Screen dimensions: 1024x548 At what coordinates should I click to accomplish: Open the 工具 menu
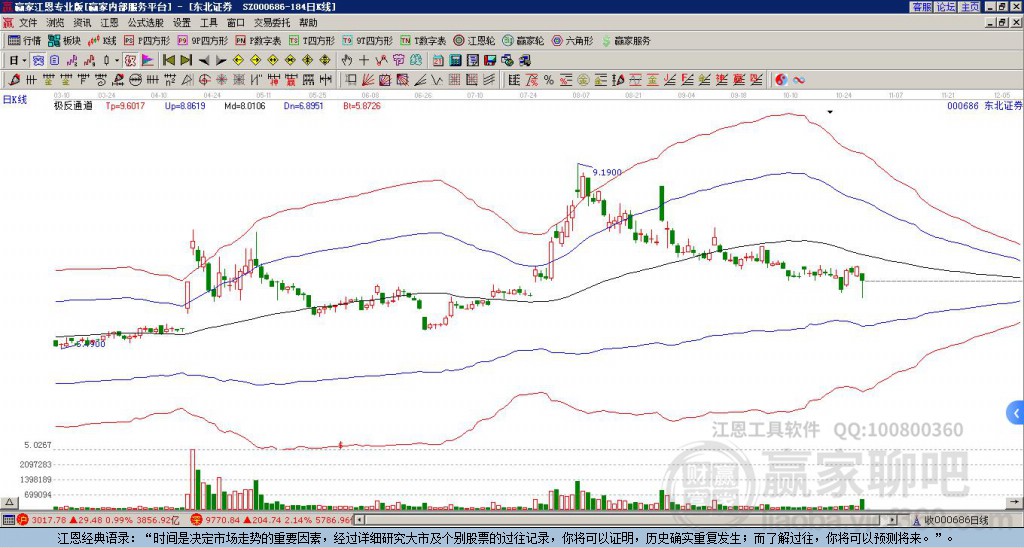(208, 23)
